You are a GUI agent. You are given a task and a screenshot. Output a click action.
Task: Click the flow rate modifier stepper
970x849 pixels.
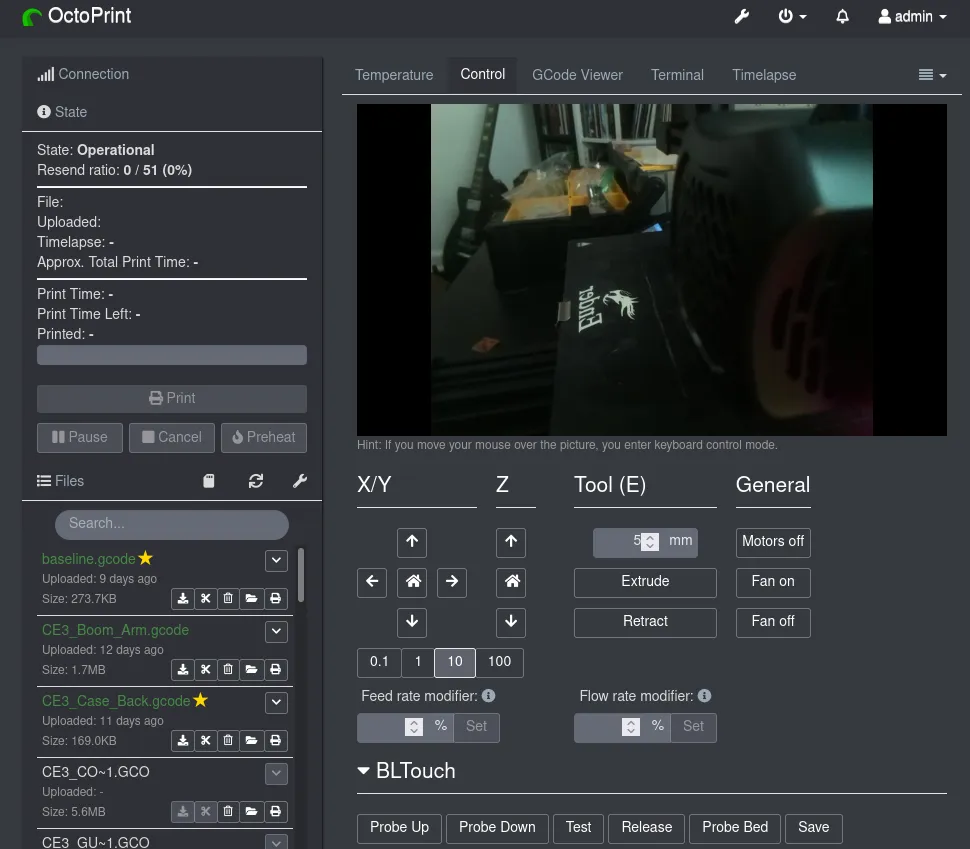click(x=630, y=727)
